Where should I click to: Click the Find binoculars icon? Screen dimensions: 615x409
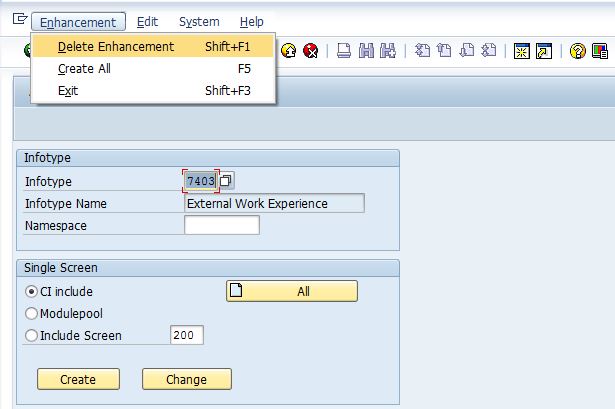pos(365,51)
